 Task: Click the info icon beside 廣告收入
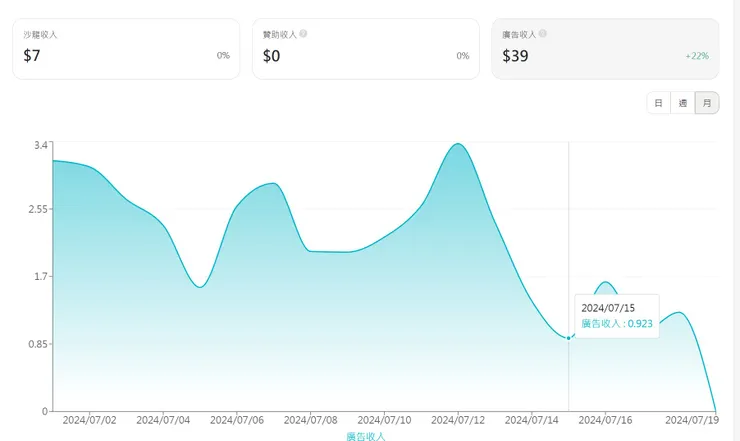click(x=543, y=34)
